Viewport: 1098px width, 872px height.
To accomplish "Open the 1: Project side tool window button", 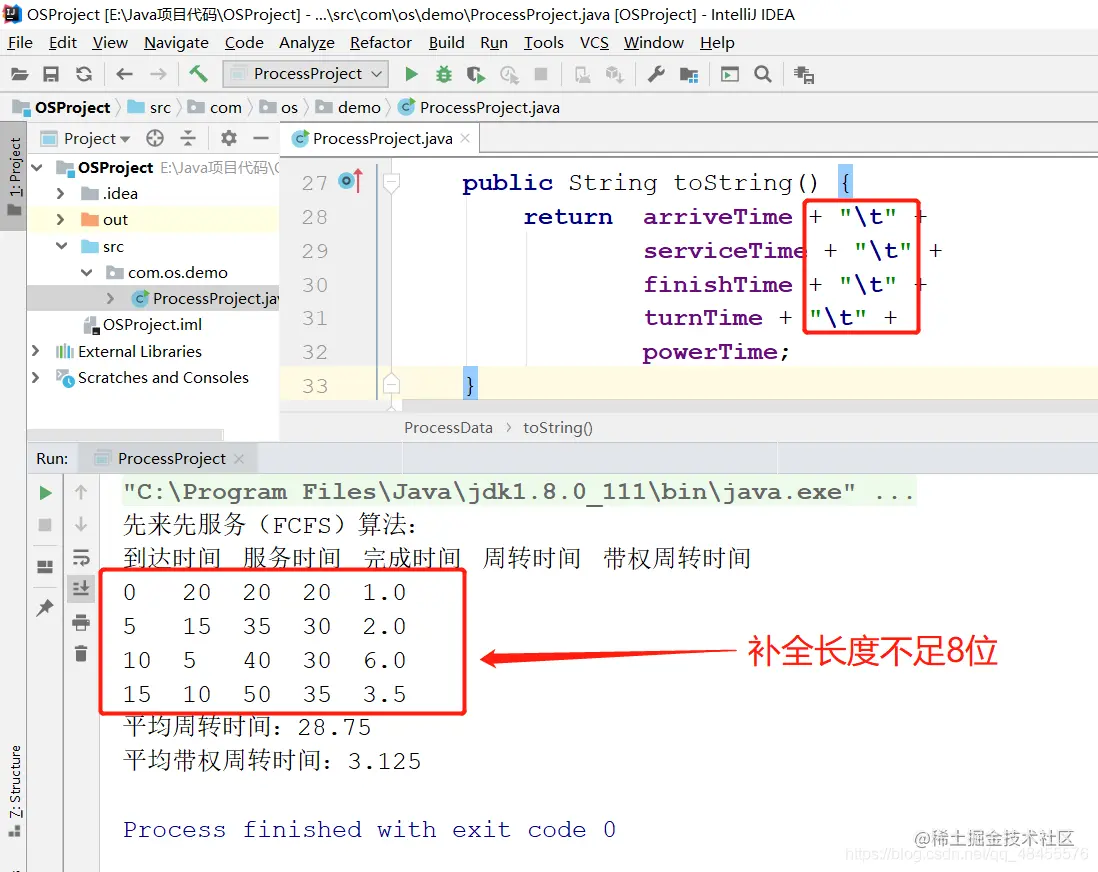I will tap(14, 176).
